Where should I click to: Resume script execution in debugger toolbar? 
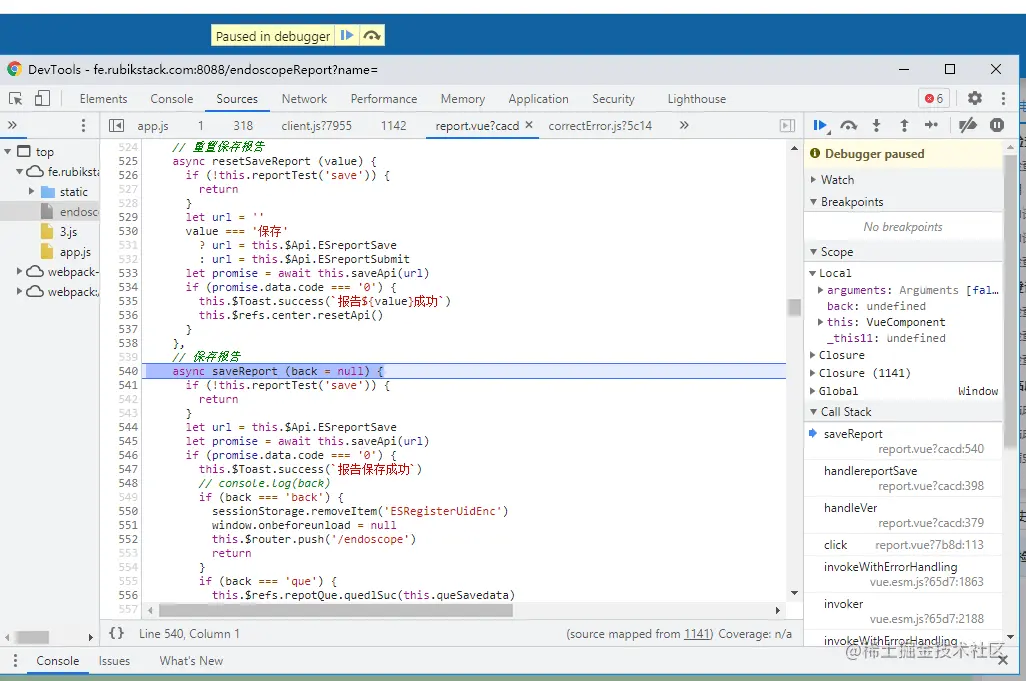pos(820,126)
